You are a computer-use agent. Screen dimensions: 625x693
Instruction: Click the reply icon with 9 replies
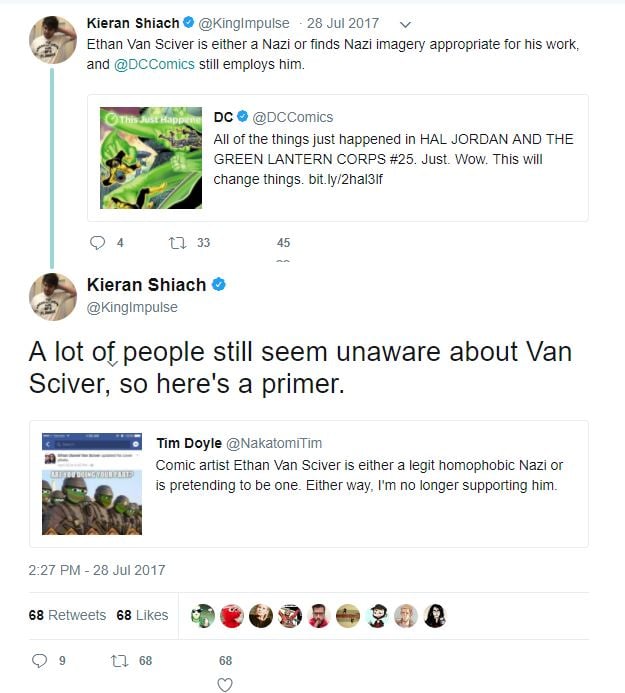click(39, 660)
